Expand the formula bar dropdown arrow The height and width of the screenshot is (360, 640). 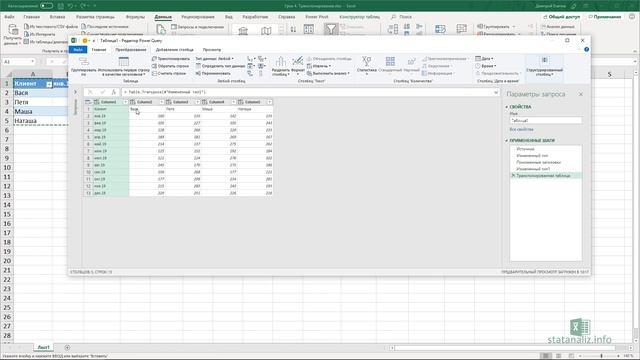coord(496,93)
